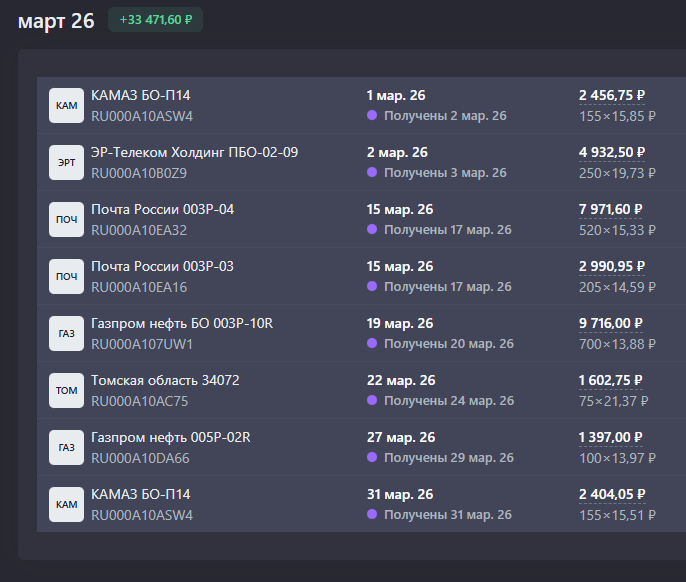
Task: Click the 9 716,00 ₽ payment amount
Action: (x=610, y=323)
